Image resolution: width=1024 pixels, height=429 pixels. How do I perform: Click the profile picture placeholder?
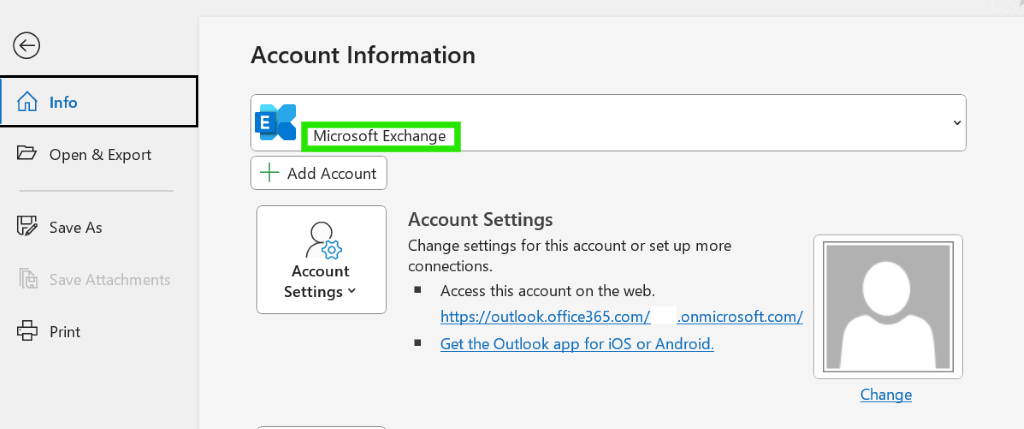point(888,307)
